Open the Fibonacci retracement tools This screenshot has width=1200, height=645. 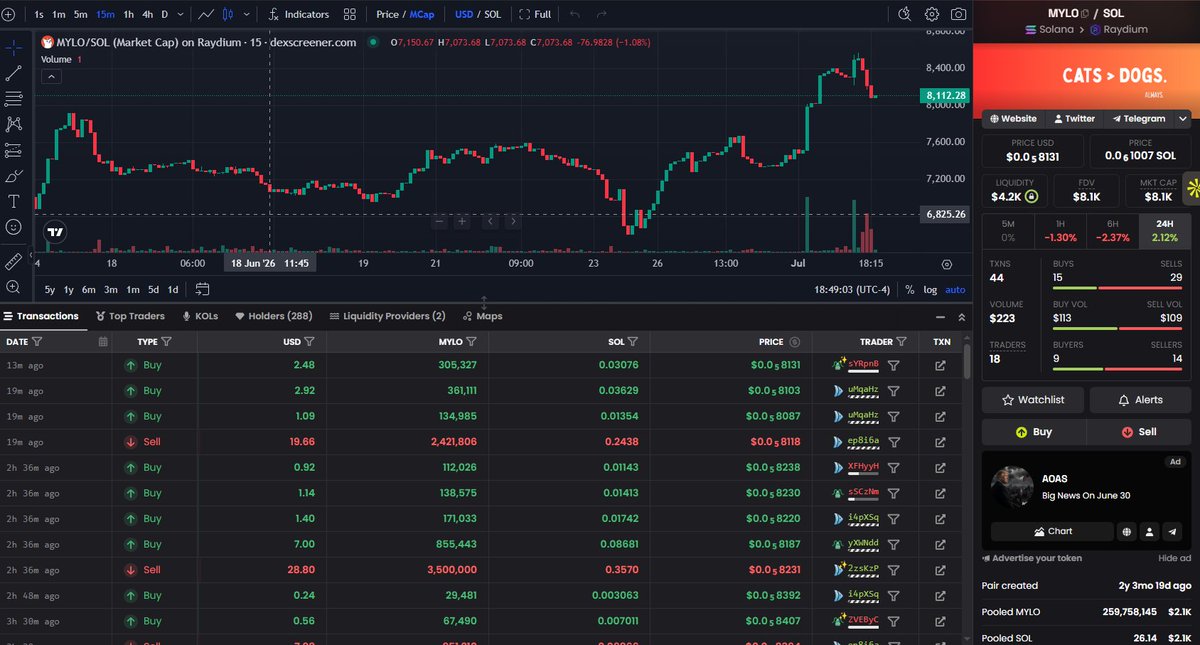(x=14, y=98)
